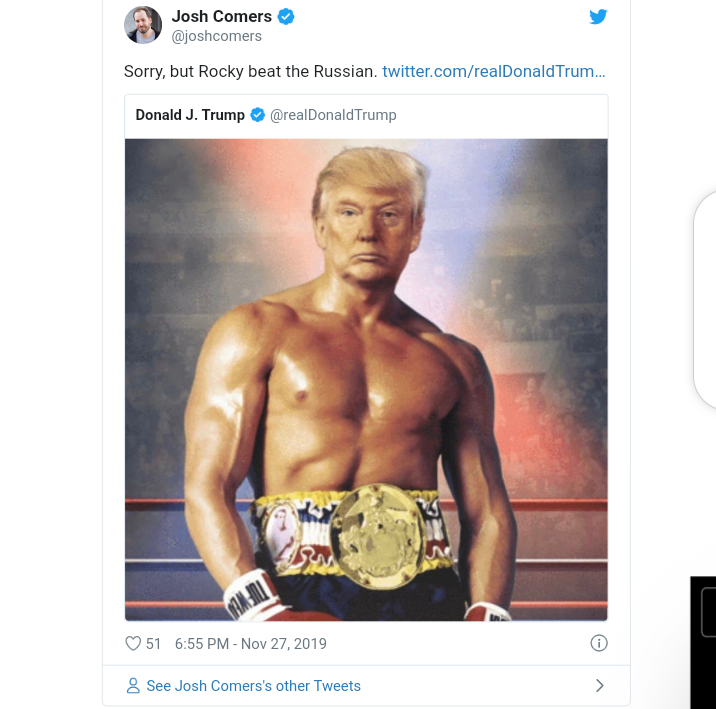Open the @joshcomers handle
The height and width of the screenshot is (709, 716).
[x=216, y=36]
